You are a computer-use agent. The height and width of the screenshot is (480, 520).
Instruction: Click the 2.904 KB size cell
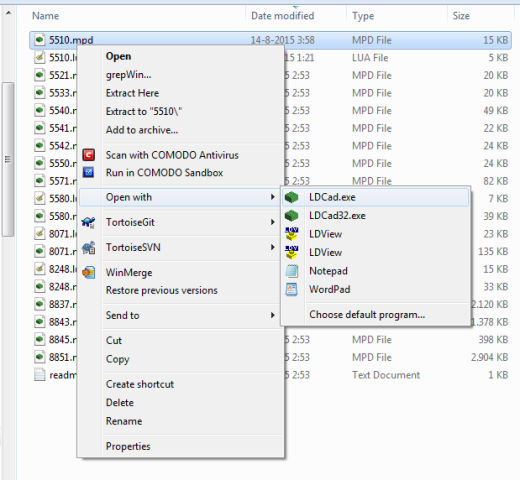coord(489,357)
